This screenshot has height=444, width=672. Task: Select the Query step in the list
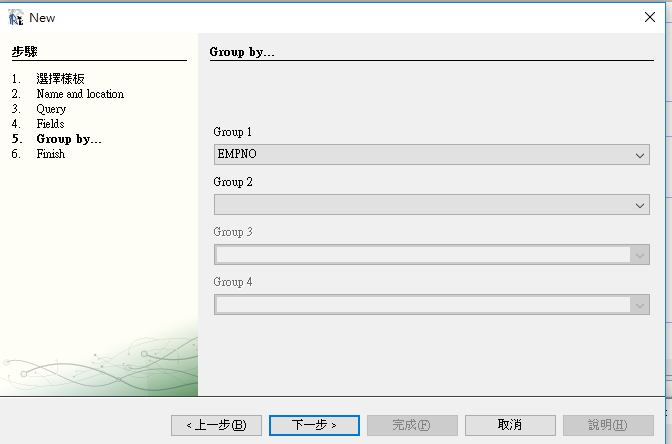pos(51,109)
